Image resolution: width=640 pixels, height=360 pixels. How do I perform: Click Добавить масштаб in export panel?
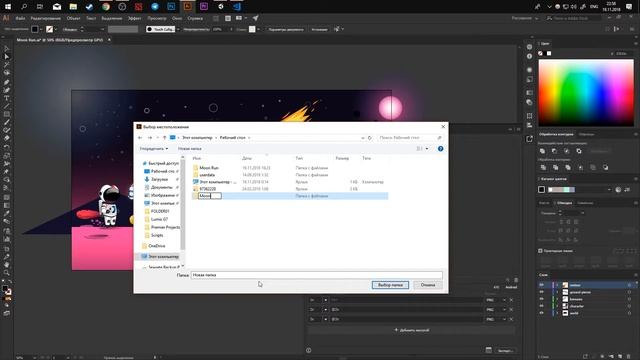pos(411,330)
